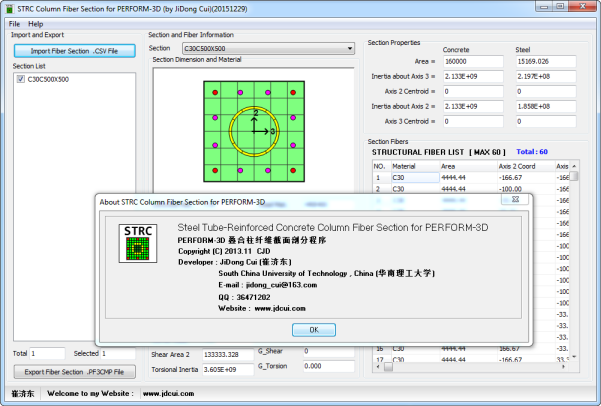Click the scroll-up arrow of the fiber list
This screenshot has height=406, width=601.
point(574,166)
